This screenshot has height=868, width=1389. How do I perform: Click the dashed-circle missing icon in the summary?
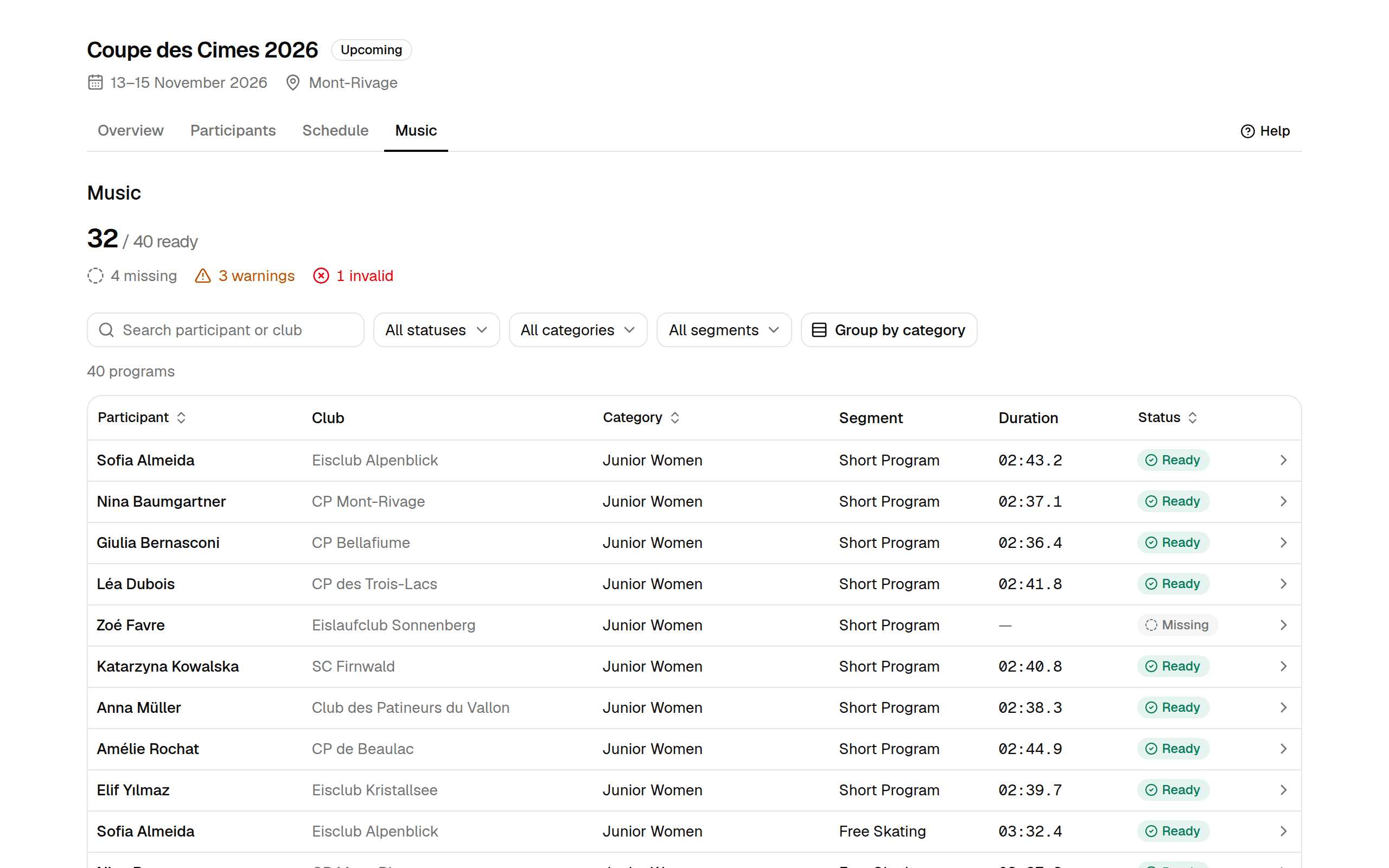[x=95, y=276]
